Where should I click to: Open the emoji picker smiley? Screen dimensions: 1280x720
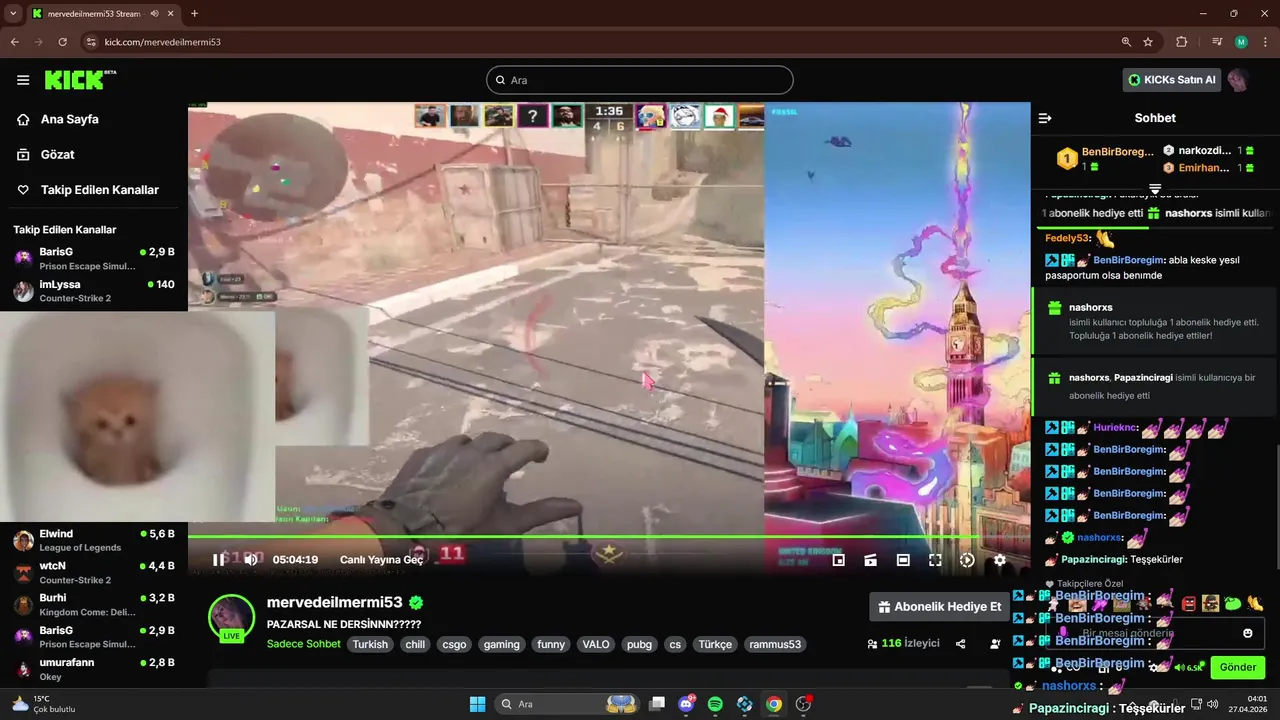(1247, 633)
